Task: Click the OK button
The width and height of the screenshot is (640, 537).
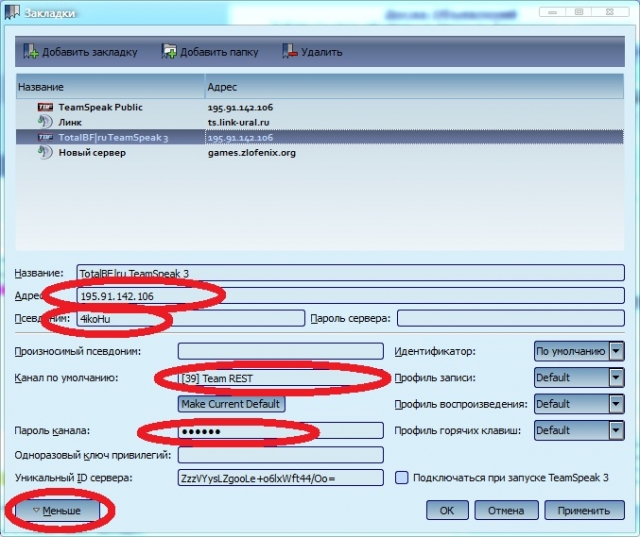Action: (447, 510)
